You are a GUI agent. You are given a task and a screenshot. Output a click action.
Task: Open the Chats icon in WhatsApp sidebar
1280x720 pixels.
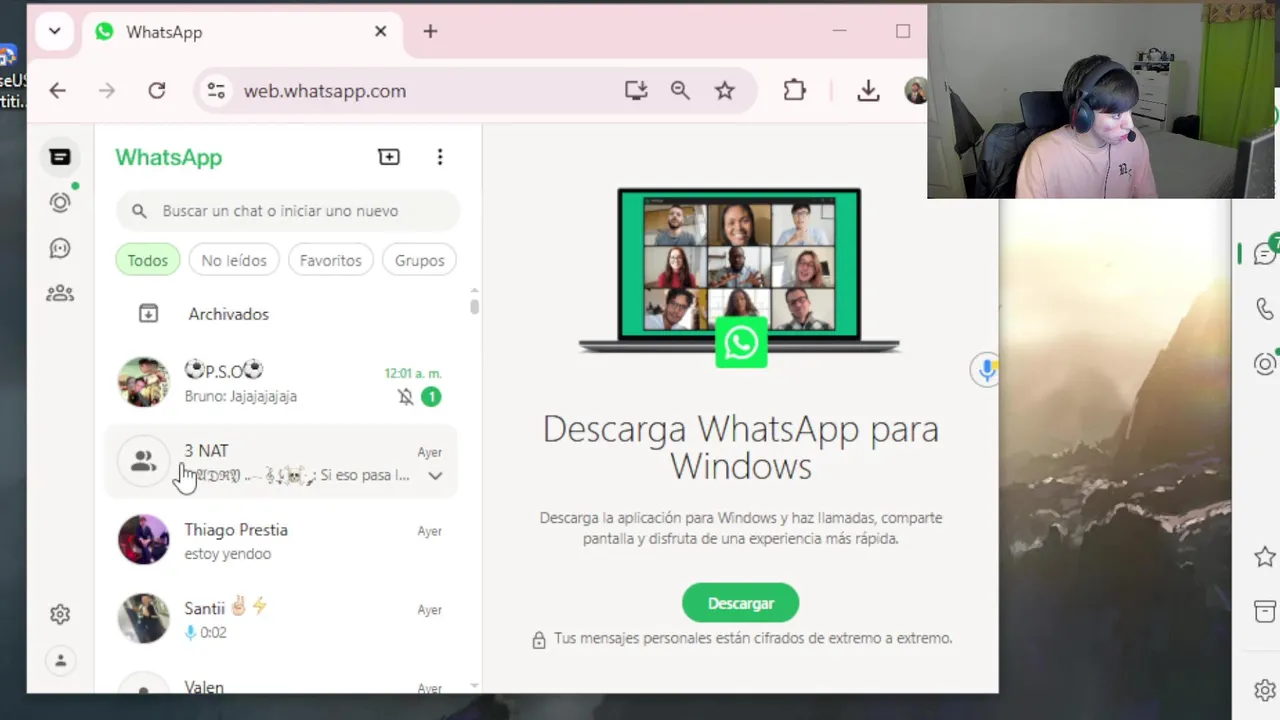pos(60,157)
